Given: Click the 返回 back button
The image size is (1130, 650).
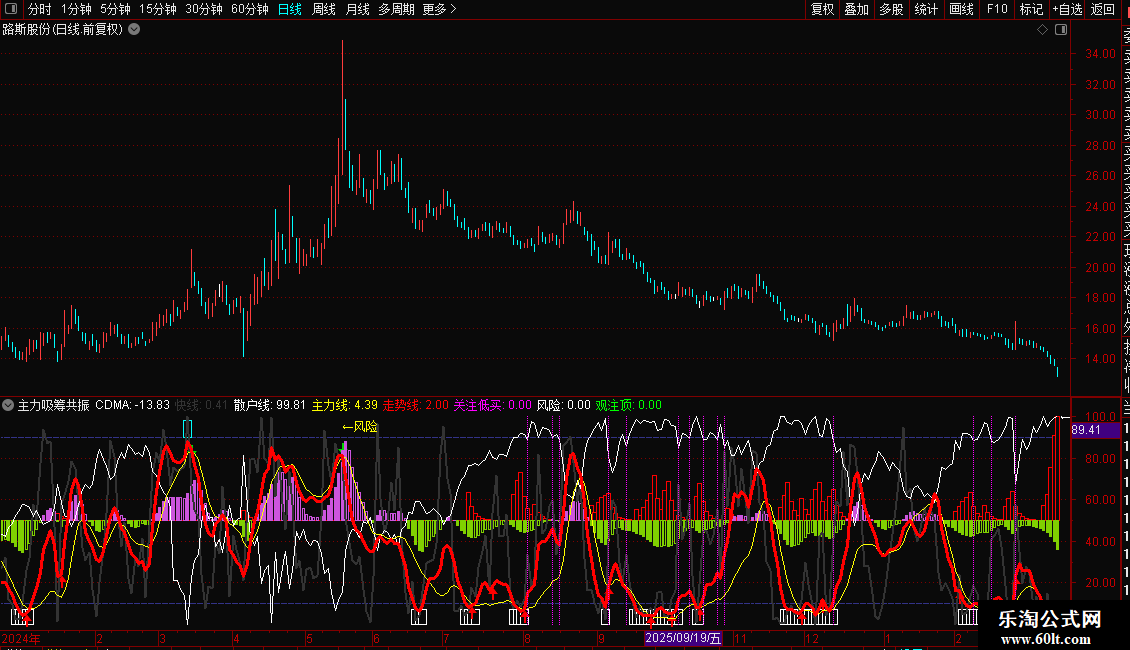Looking at the screenshot, I should (1103, 9).
